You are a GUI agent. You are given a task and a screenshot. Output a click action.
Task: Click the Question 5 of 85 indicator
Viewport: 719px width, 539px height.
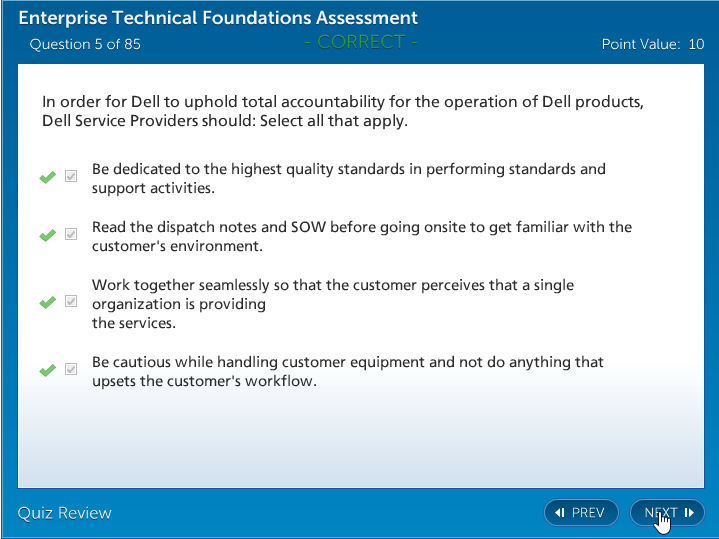[x=85, y=44]
